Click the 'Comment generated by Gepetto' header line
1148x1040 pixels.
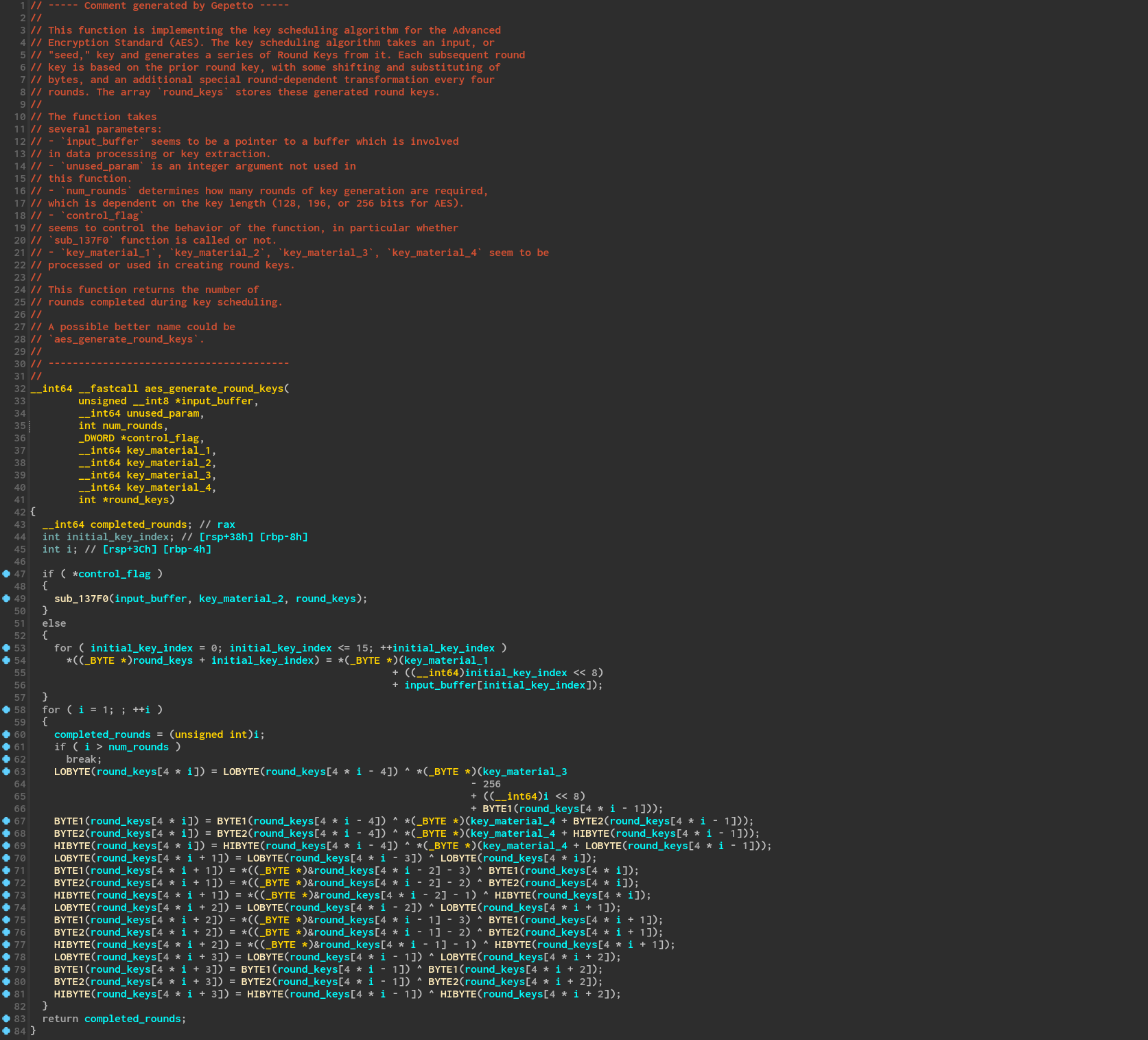(x=168, y=5)
